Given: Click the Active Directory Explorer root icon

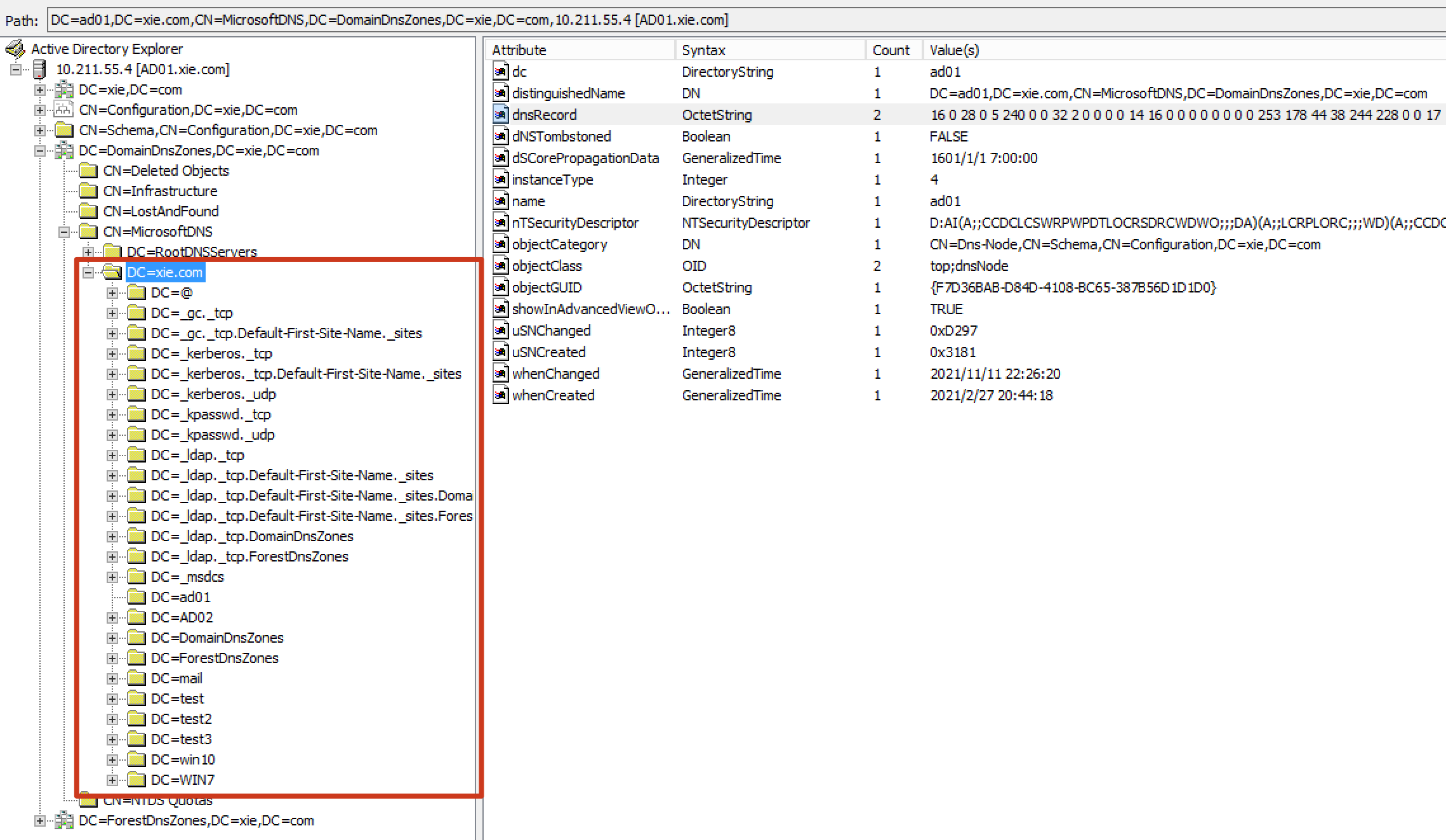Looking at the screenshot, I should click(15, 49).
